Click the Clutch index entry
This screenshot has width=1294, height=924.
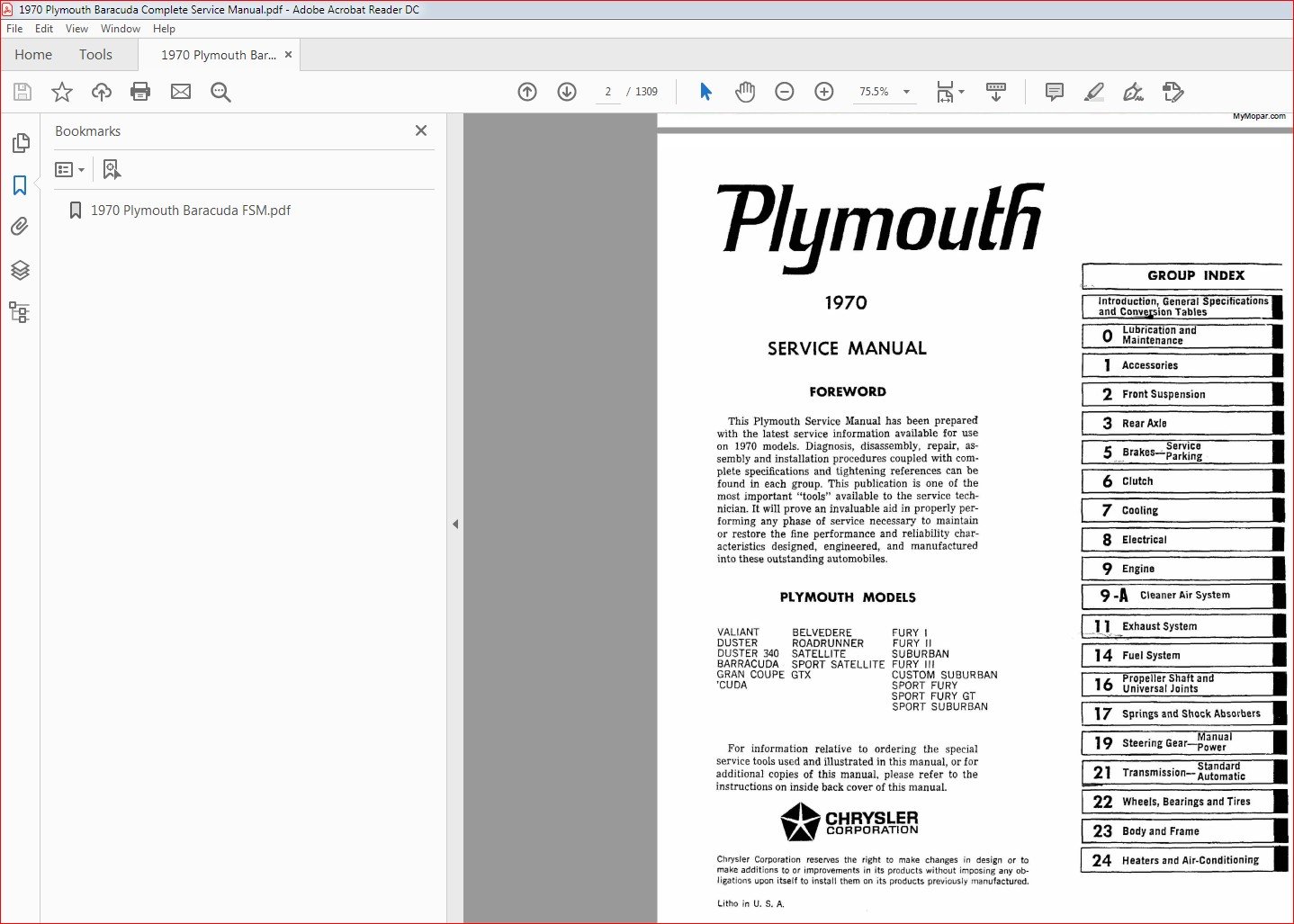click(1182, 481)
